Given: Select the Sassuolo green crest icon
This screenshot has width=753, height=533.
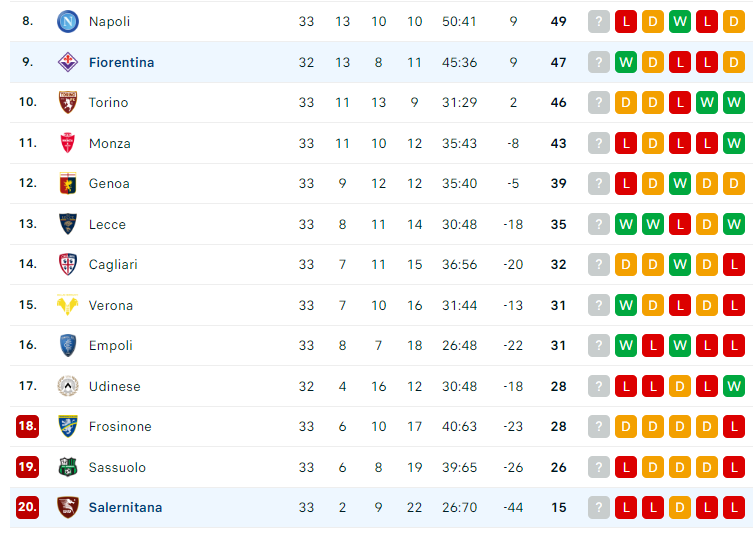Looking at the screenshot, I should coord(68,467).
